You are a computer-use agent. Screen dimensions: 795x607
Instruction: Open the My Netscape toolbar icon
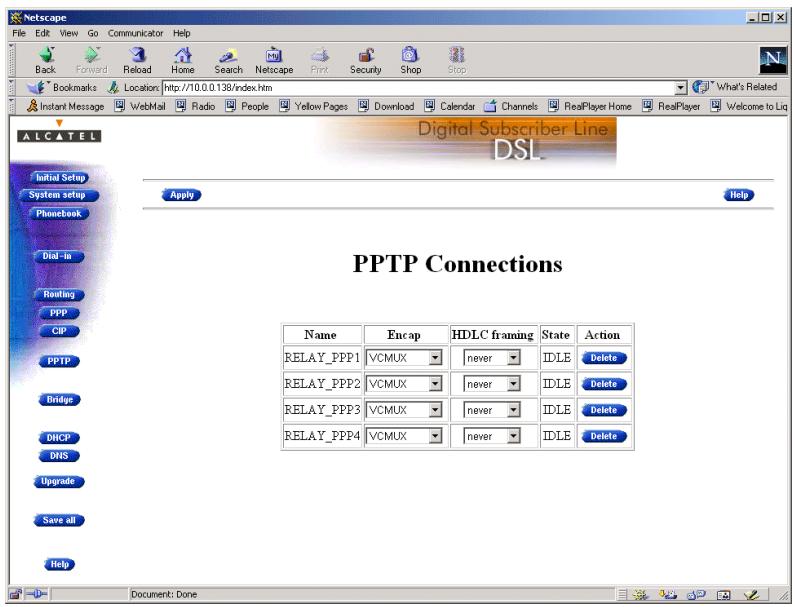point(274,60)
